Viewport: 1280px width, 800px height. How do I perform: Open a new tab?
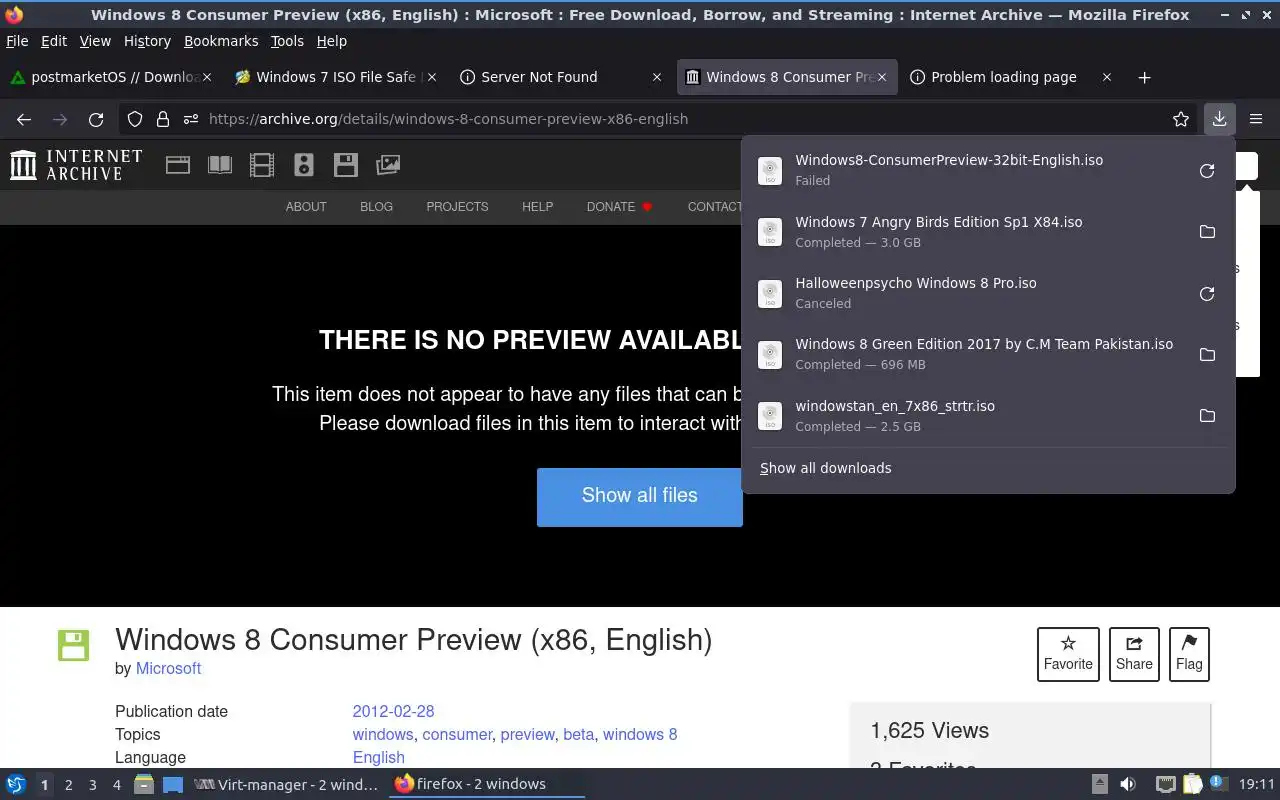pyautogui.click(x=1144, y=77)
